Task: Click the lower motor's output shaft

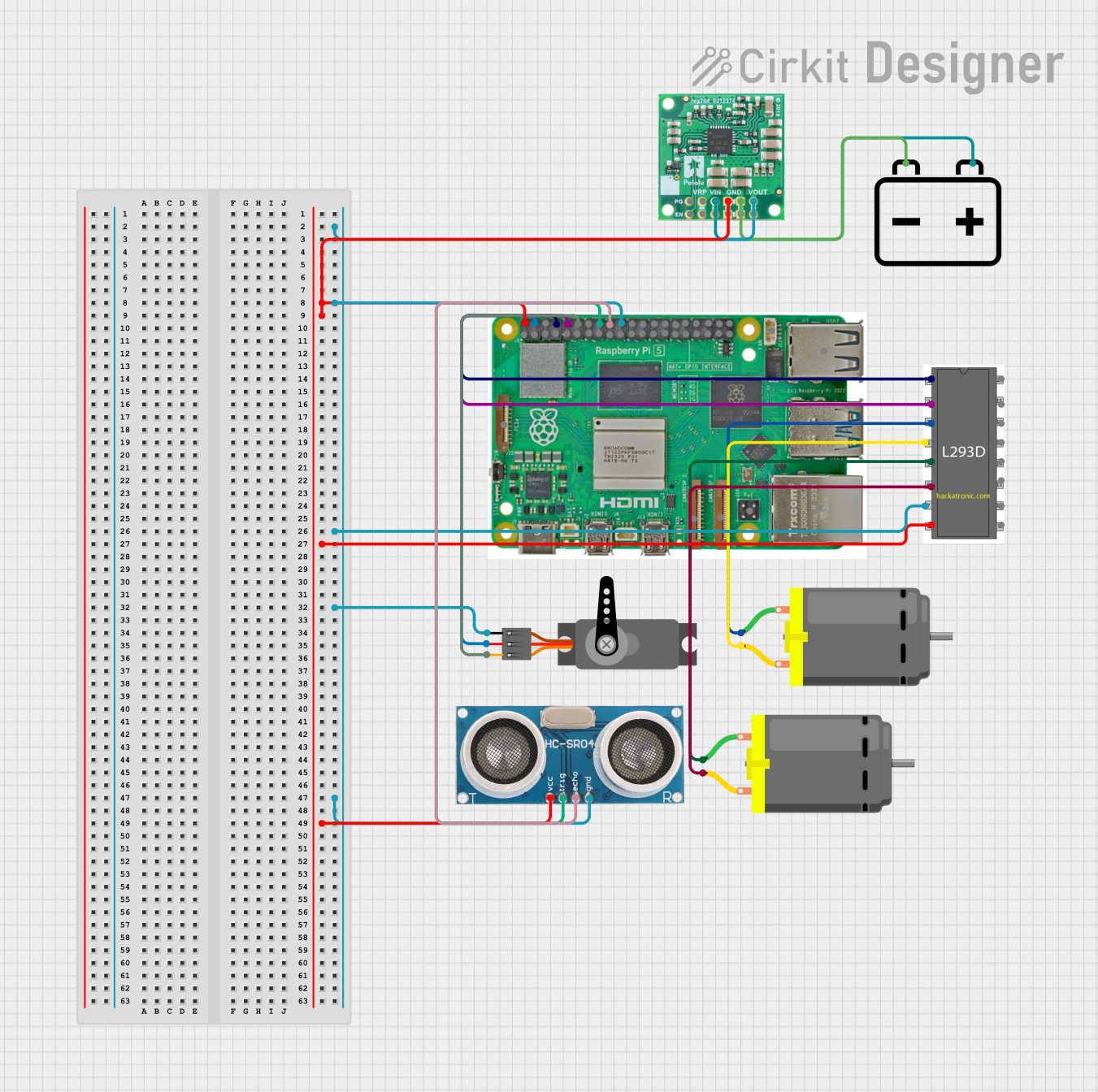Action: (904, 764)
